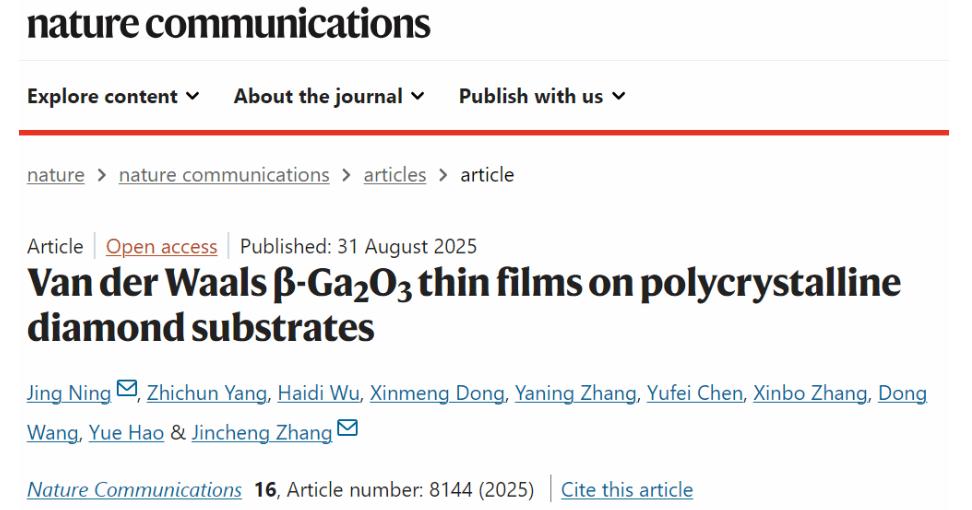
Task: Go to the nature breadcrumb link
Action: pos(55,175)
